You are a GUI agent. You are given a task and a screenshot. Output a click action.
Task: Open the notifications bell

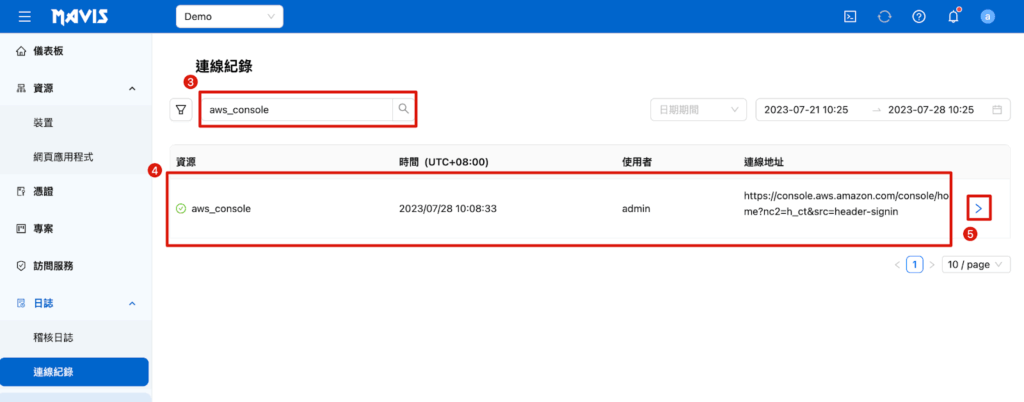click(x=953, y=16)
